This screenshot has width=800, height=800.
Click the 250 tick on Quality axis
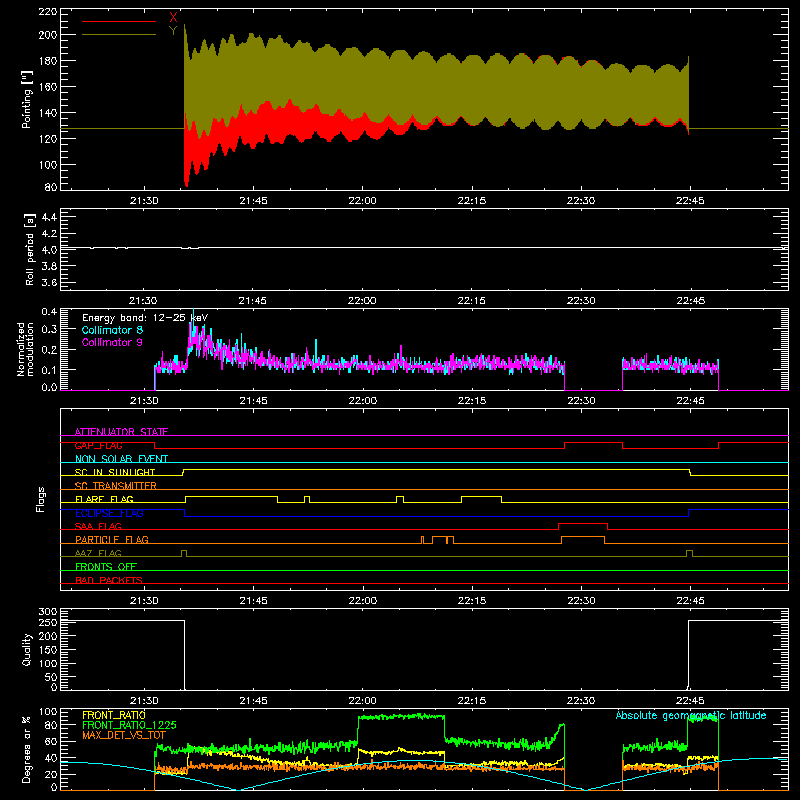tap(47, 622)
